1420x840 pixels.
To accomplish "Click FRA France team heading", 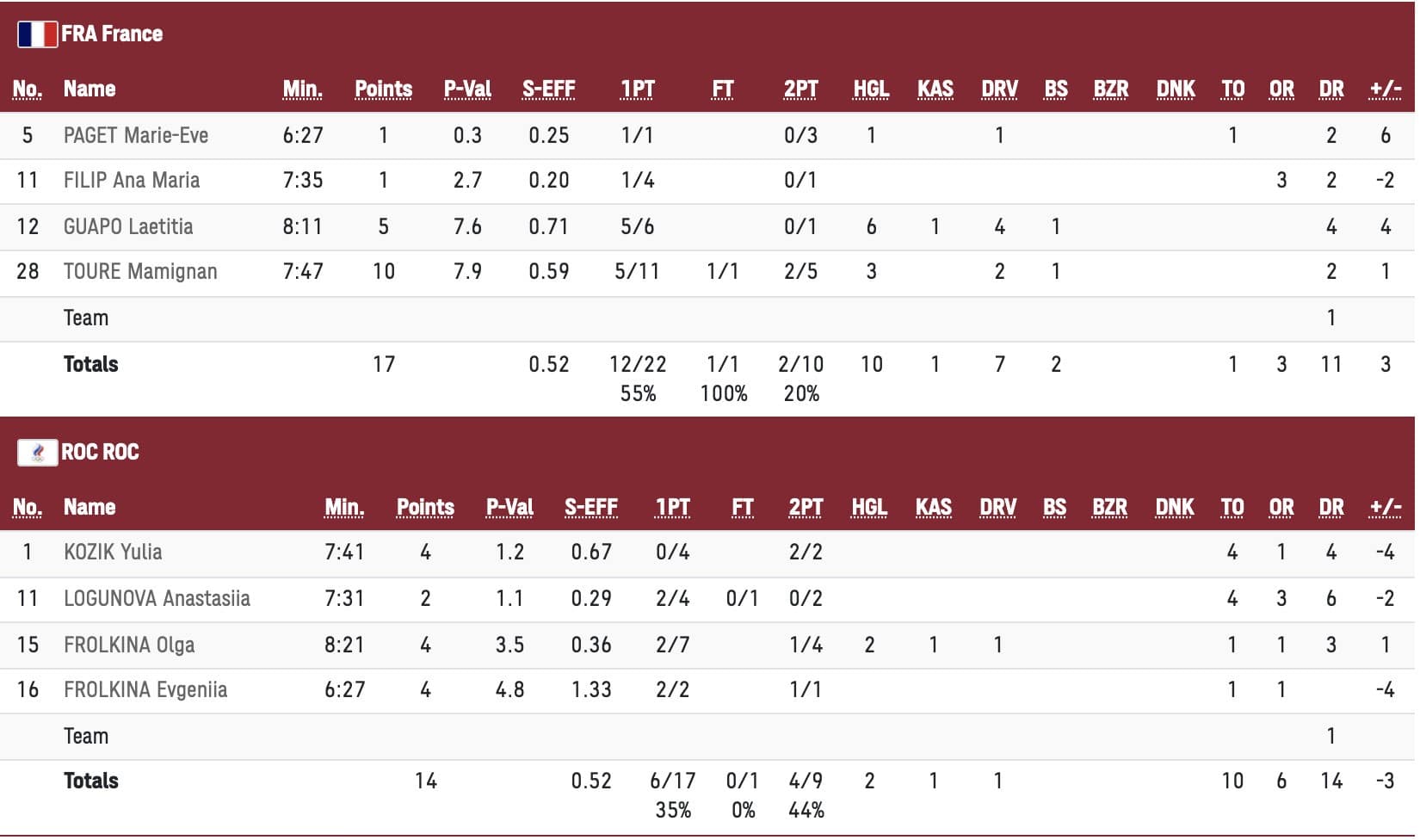I will coord(112,34).
